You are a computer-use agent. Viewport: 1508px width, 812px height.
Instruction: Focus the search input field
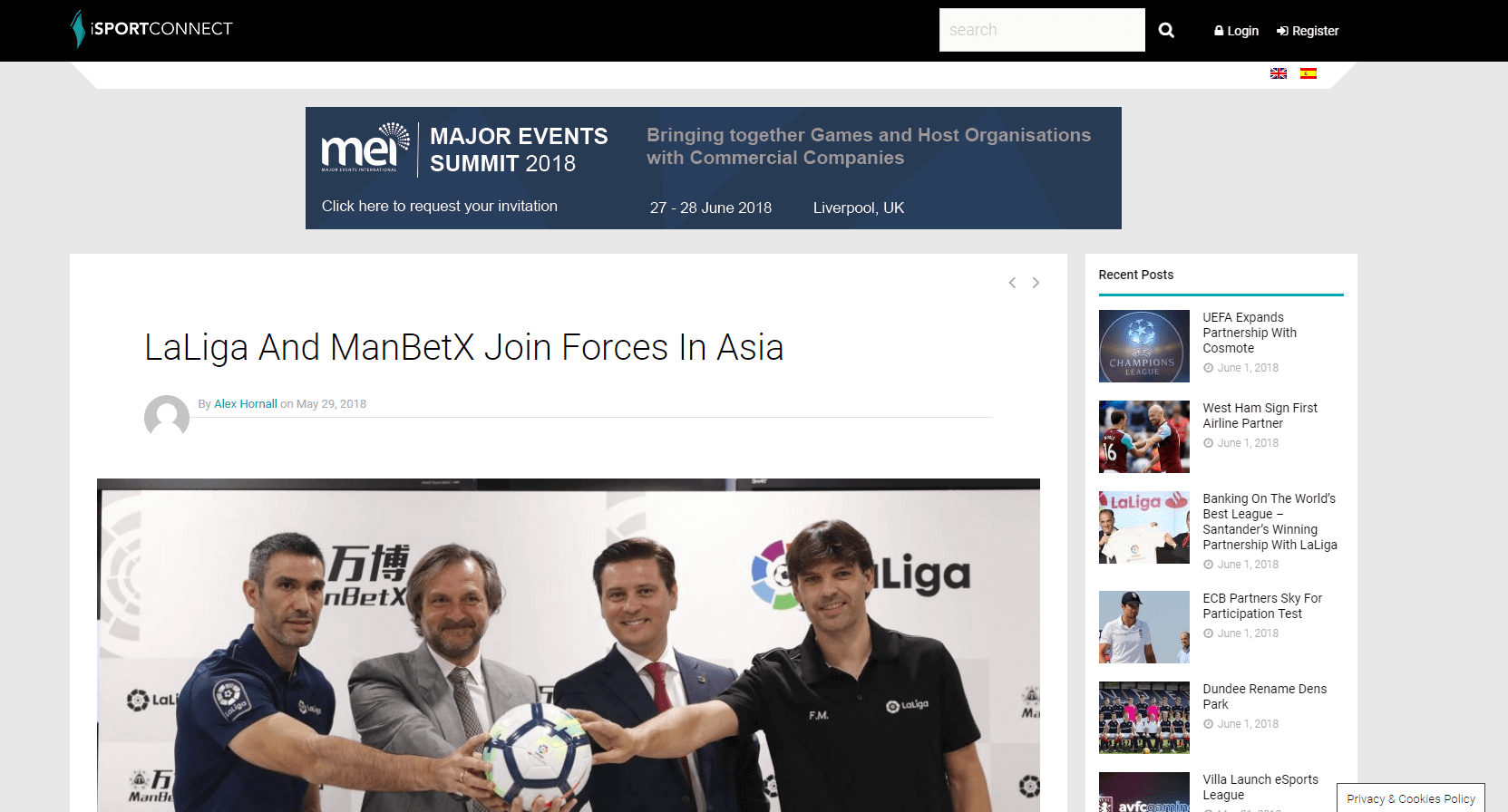click(x=1041, y=30)
